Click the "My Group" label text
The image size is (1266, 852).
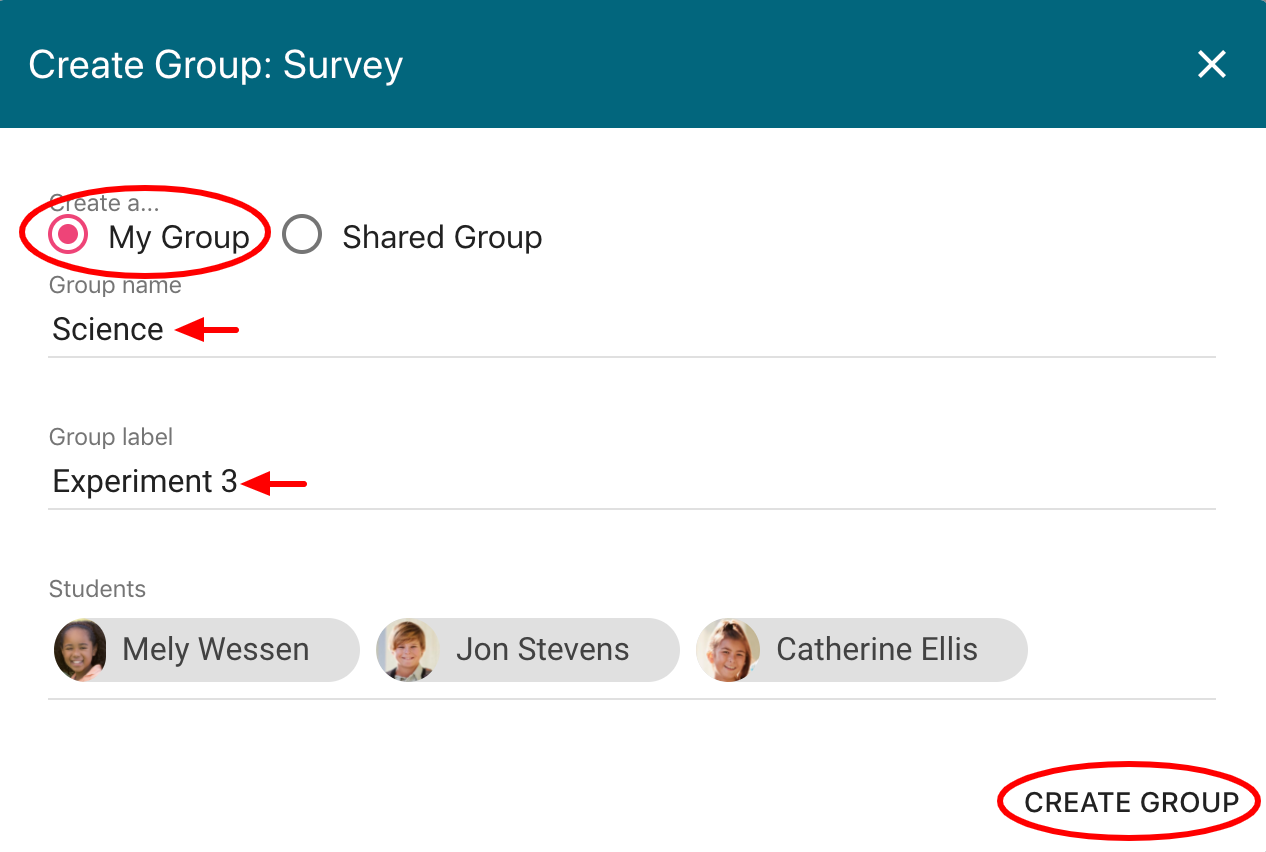point(179,237)
